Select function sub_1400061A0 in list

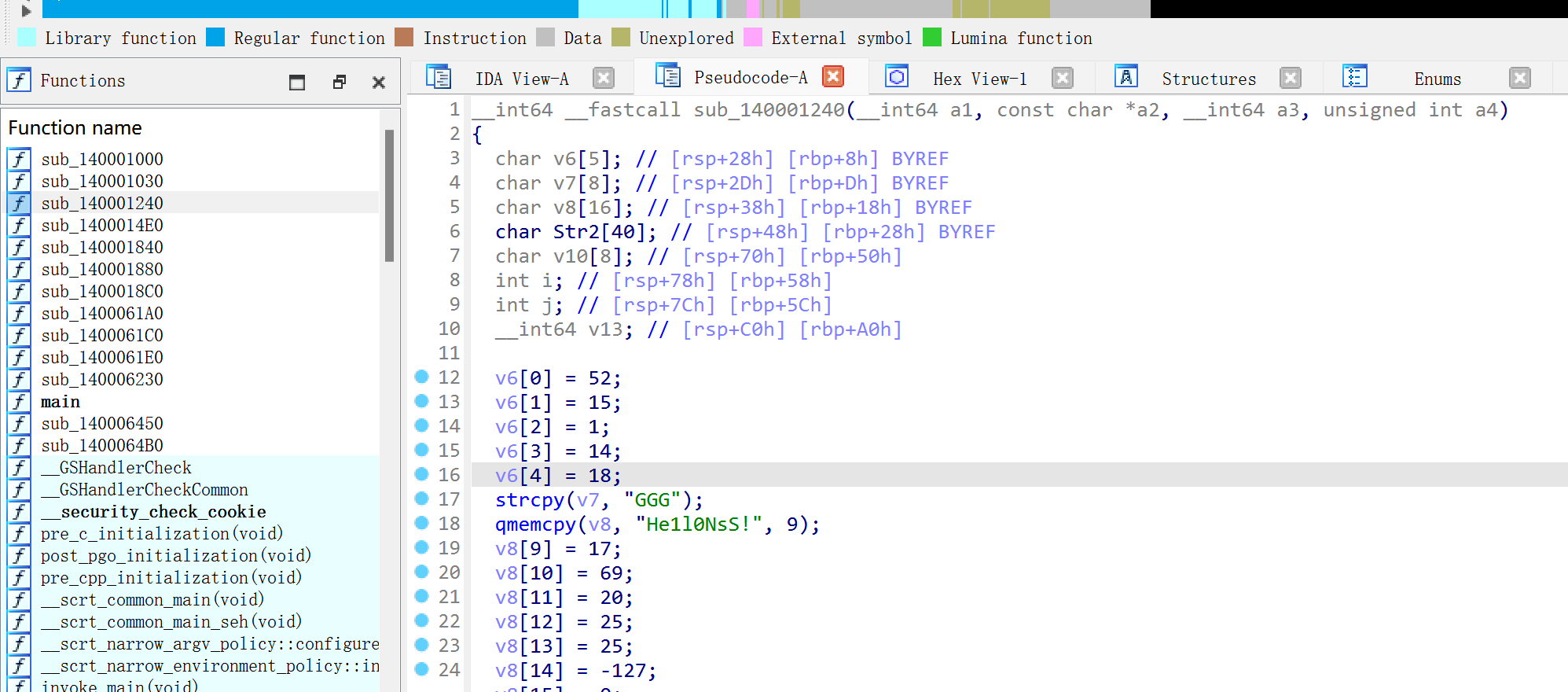point(102,313)
